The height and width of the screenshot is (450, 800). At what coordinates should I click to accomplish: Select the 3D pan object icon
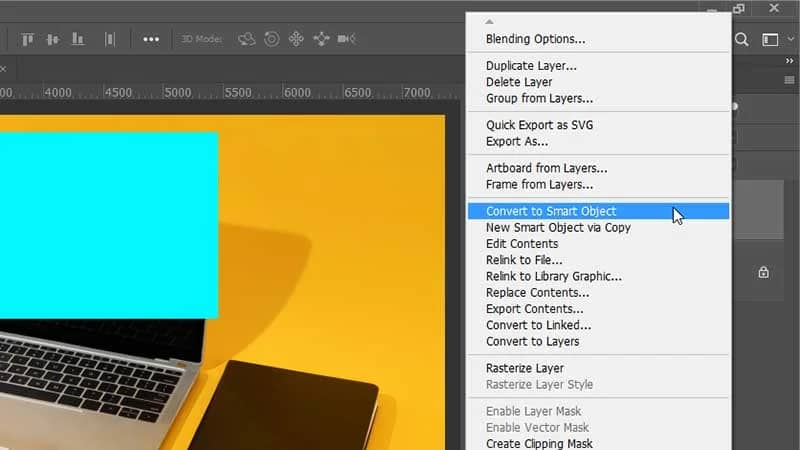[x=296, y=39]
